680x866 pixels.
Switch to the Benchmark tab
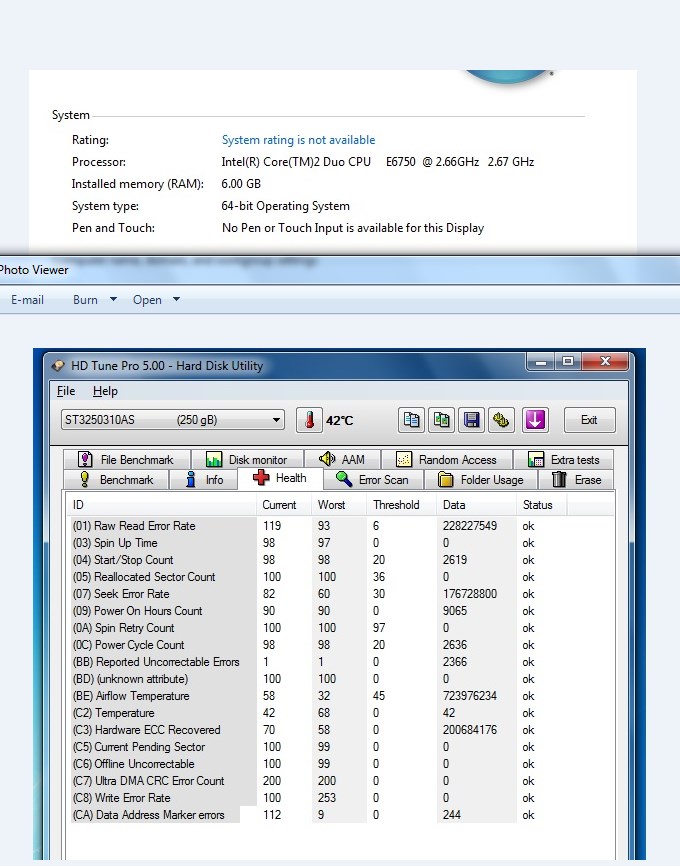(116, 480)
